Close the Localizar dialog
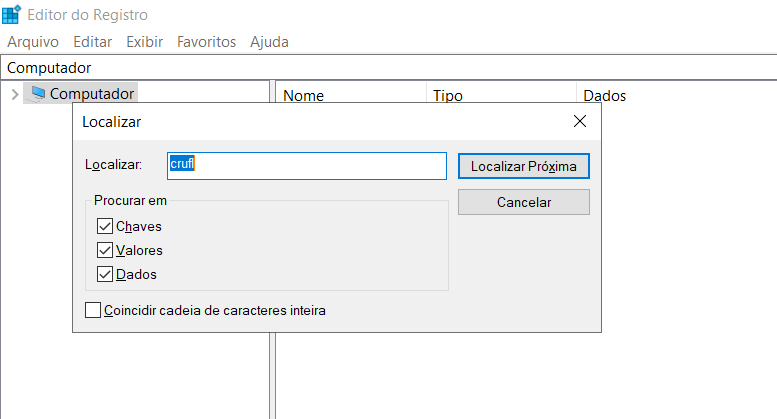Viewport: 777px width, 419px height. (x=579, y=122)
